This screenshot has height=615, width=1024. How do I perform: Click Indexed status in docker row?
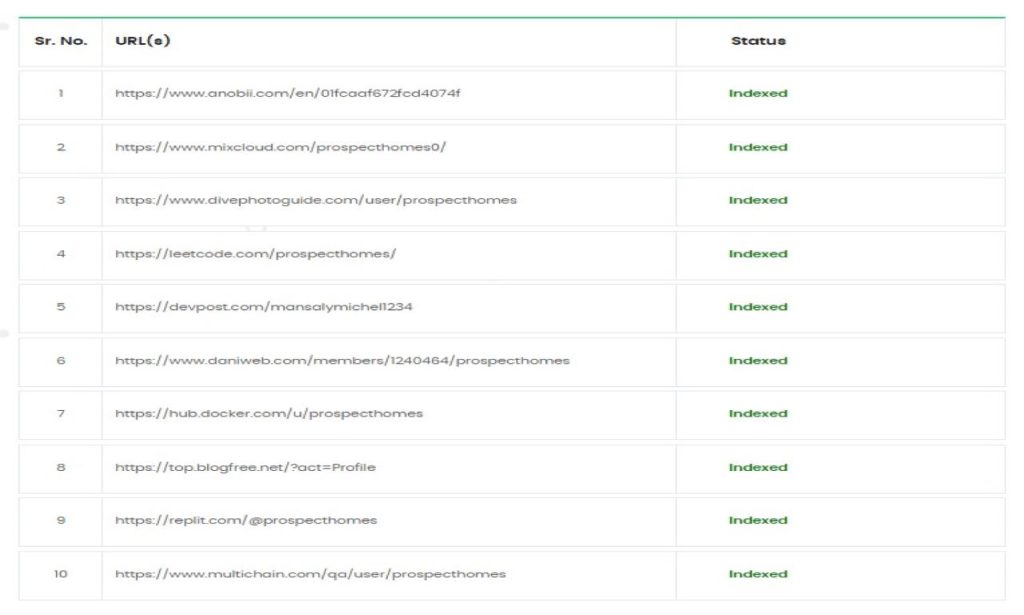[758, 414]
